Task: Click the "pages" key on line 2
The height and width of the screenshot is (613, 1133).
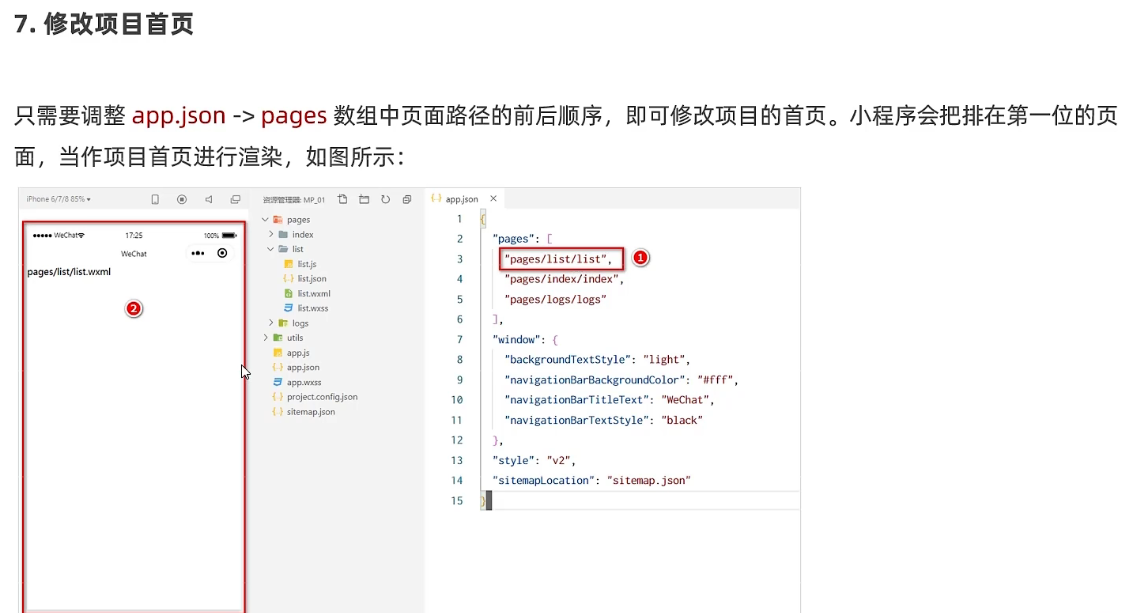Action: [x=513, y=239]
